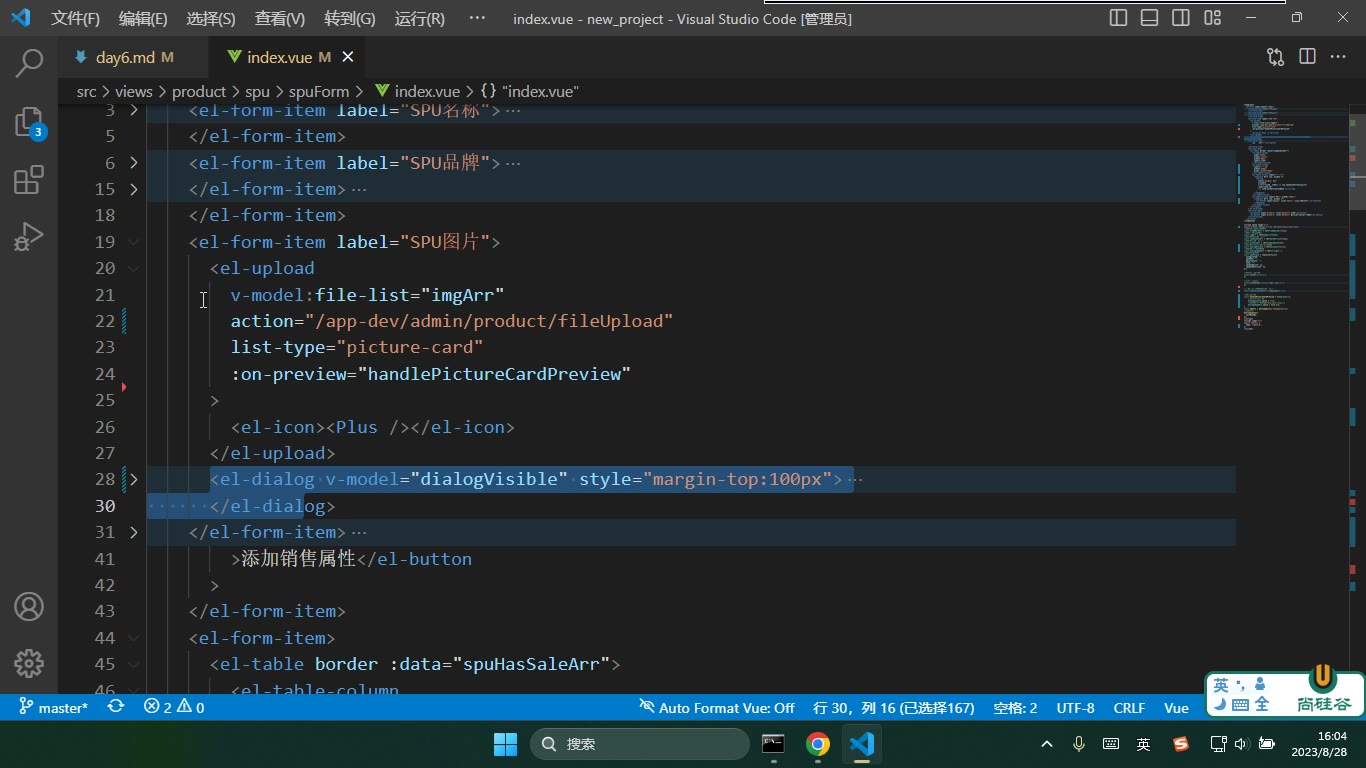Image resolution: width=1366 pixels, height=768 pixels.
Task: Open the Windows Start menu
Action: pos(505,744)
